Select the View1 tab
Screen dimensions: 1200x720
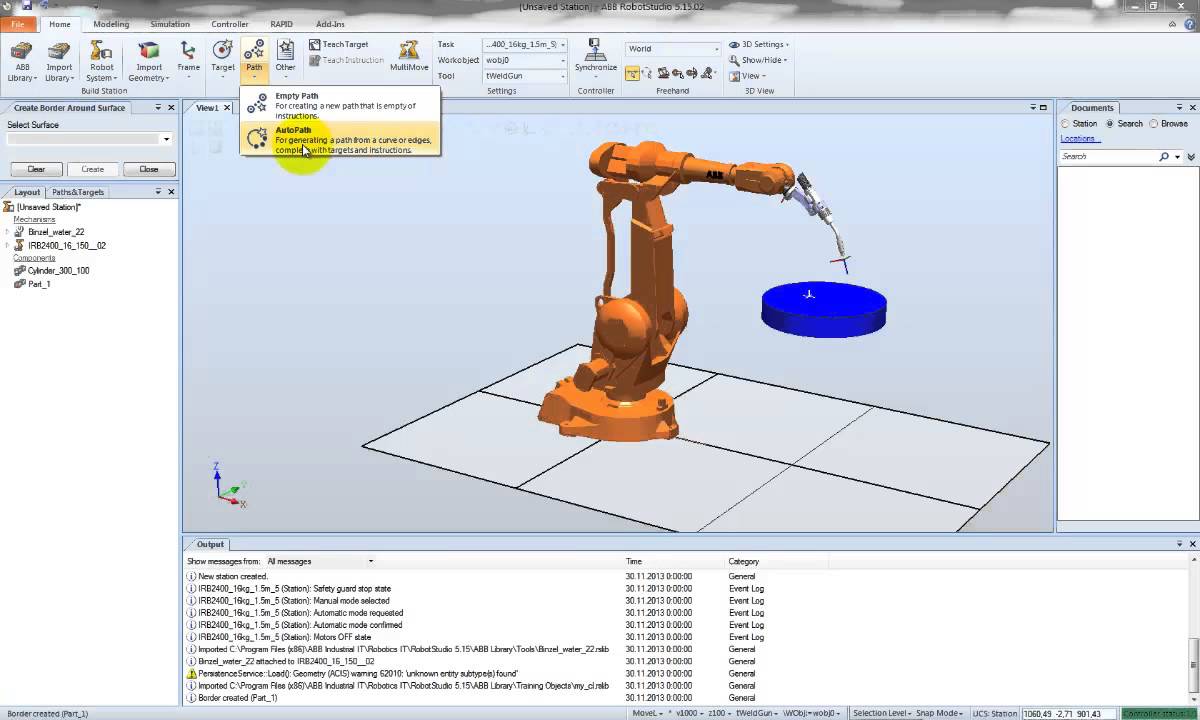tap(207, 108)
